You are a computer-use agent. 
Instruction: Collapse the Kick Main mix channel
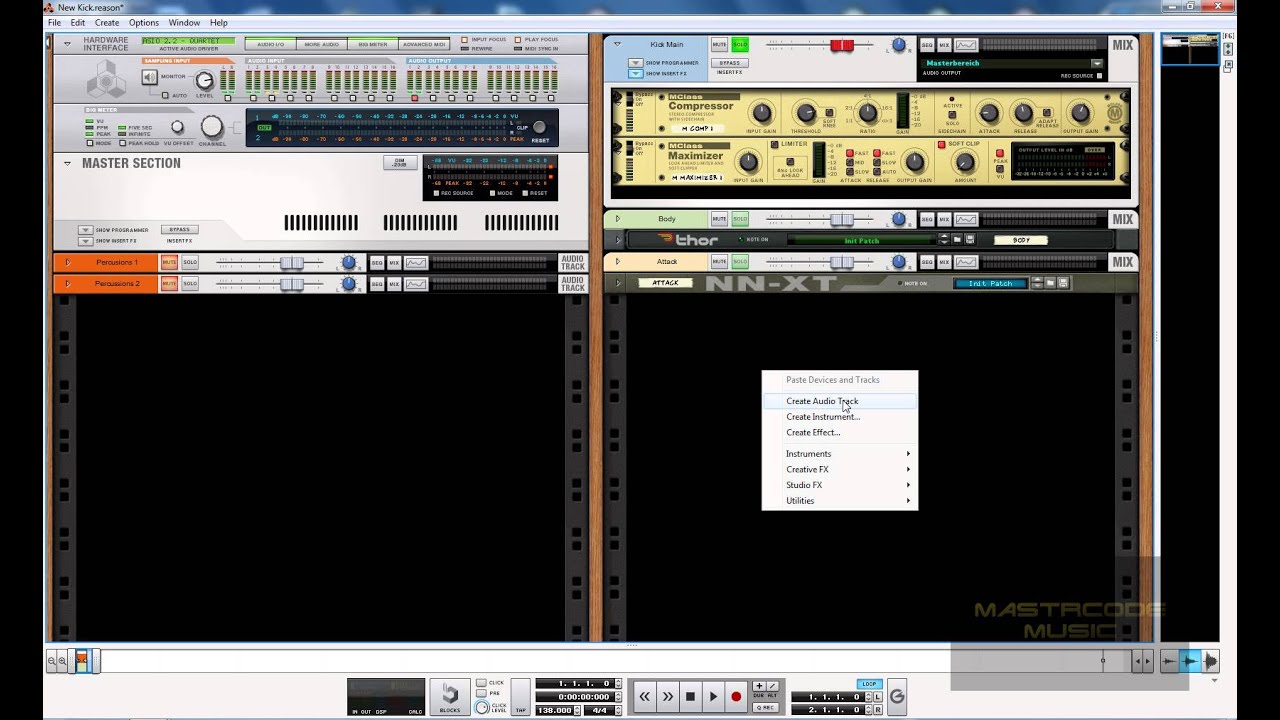click(617, 44)
